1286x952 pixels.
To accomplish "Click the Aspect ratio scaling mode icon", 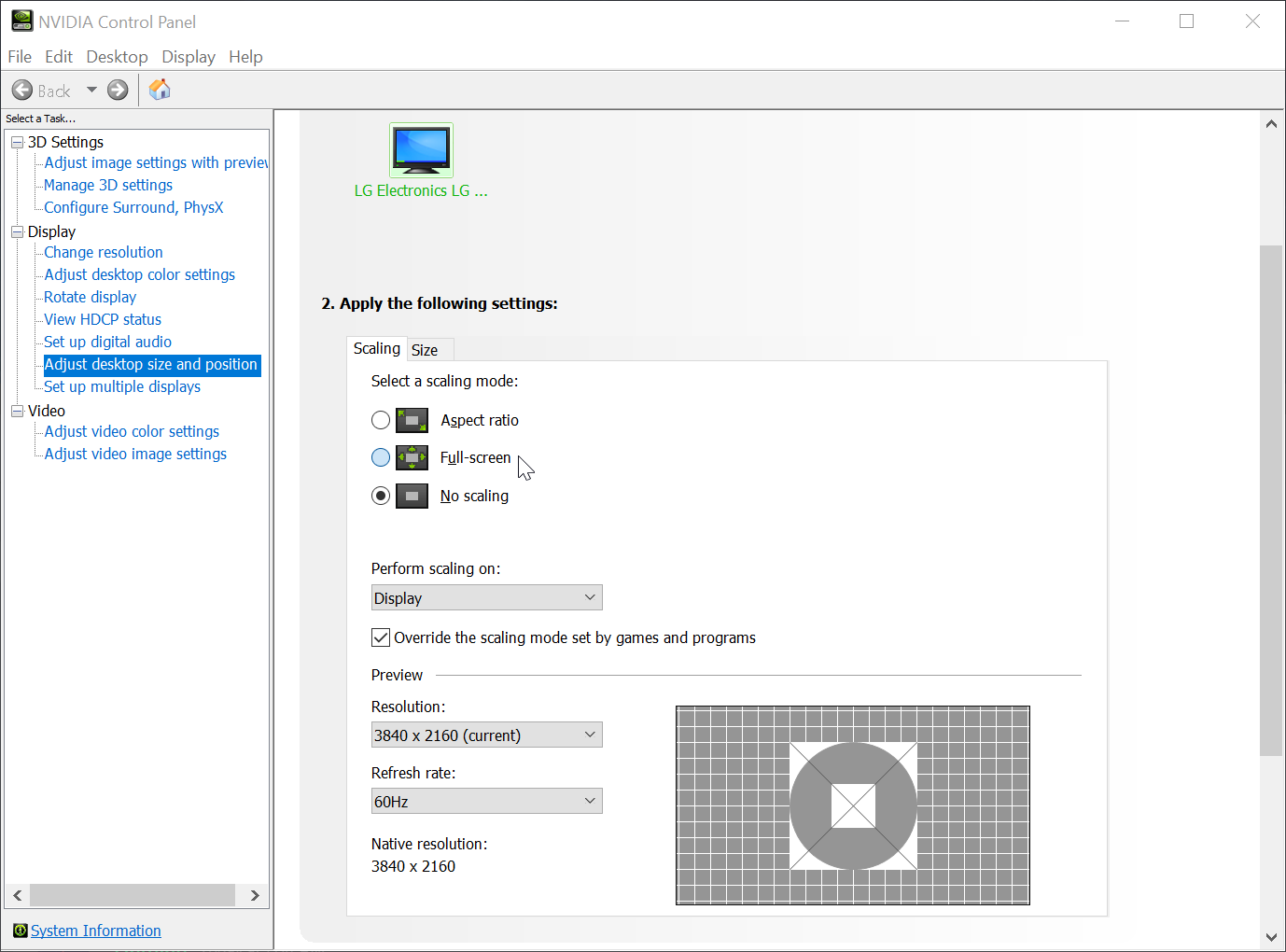I will point(412,421).
